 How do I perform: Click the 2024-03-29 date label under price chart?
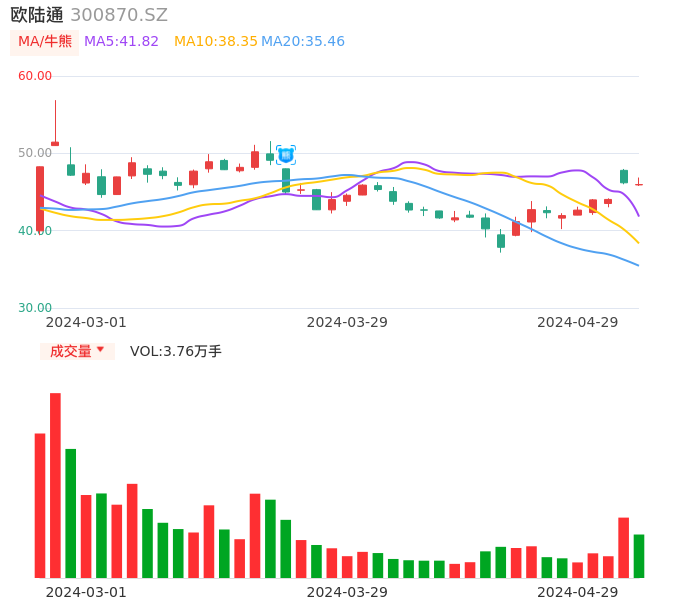pos(347,322)
